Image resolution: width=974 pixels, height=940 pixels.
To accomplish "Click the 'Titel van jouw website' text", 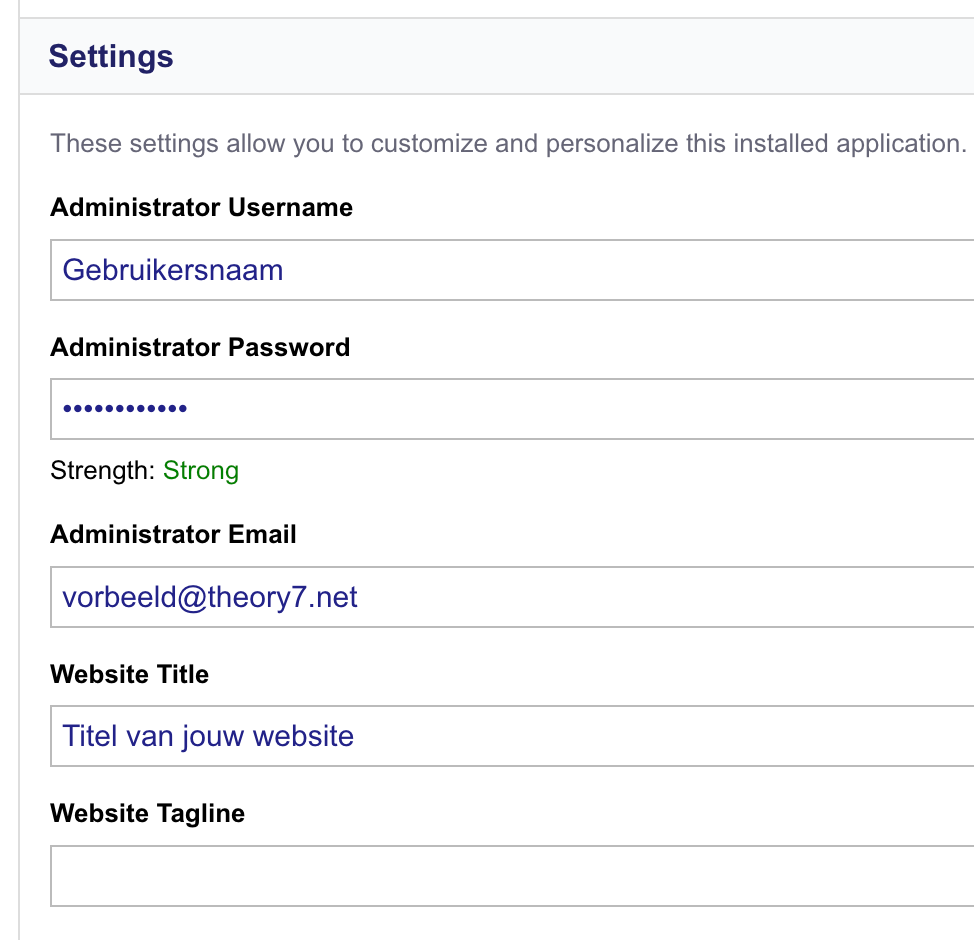I will point(208,737).
